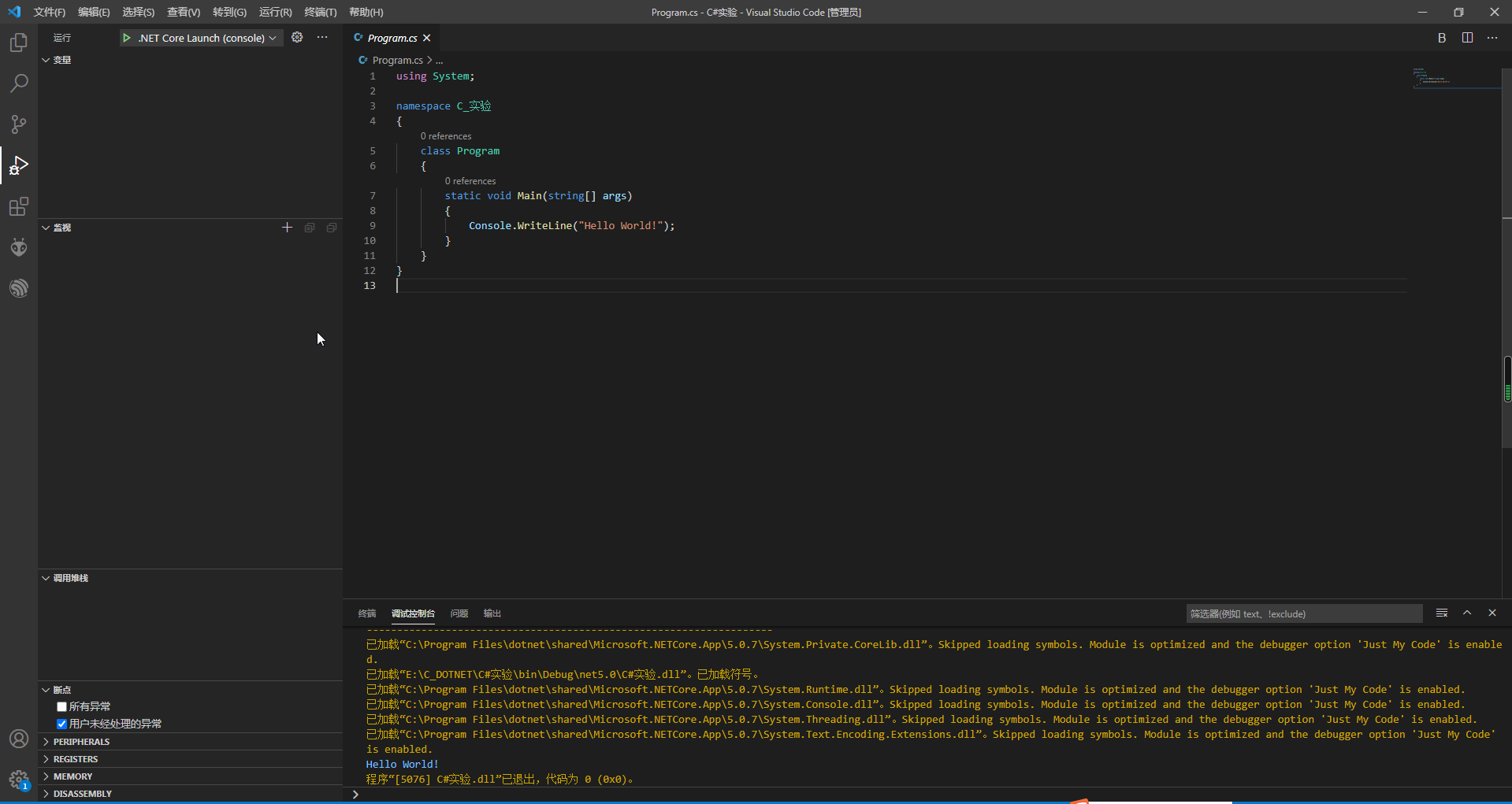Screen dimensions: 1512x804
Task: Expand the DISASSEMBLY section
Action: coord(81,793)
